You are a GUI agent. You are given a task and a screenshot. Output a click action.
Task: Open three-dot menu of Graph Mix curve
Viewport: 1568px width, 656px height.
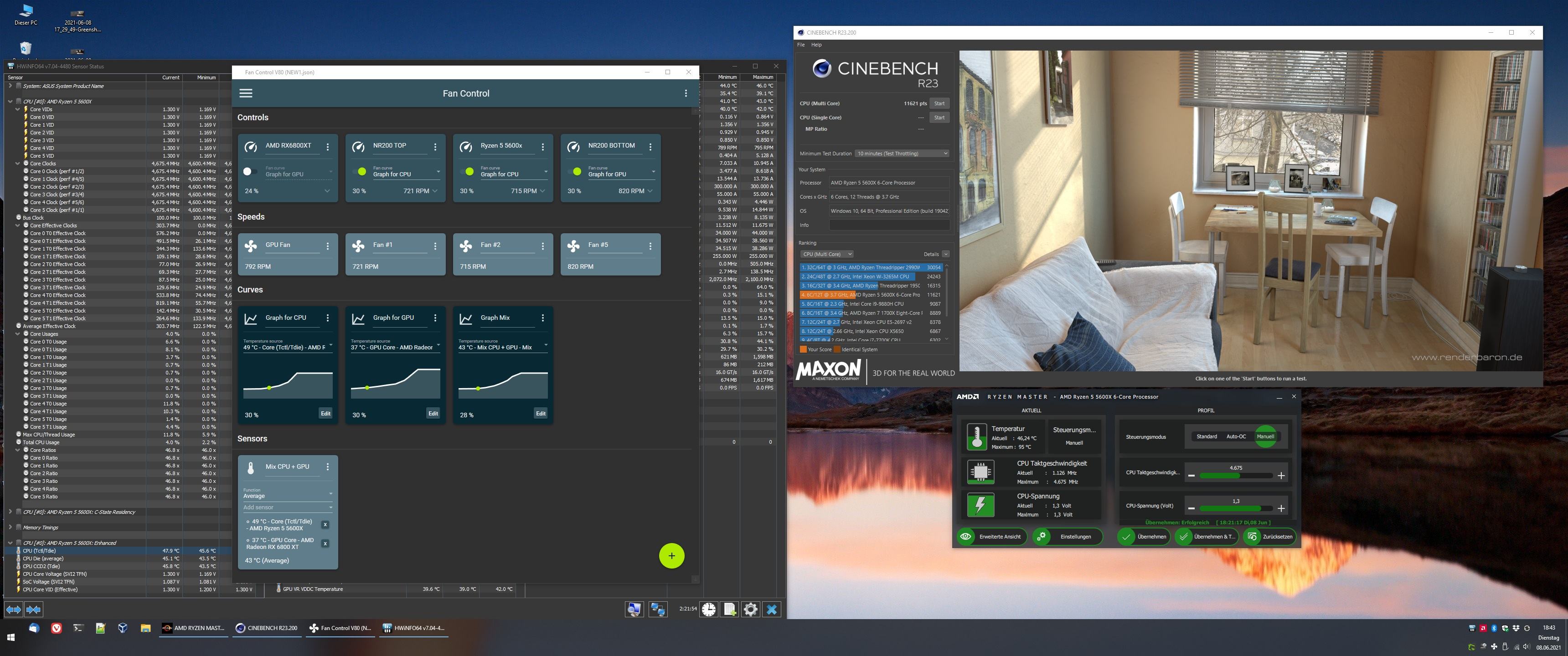(x=543, y=318)
